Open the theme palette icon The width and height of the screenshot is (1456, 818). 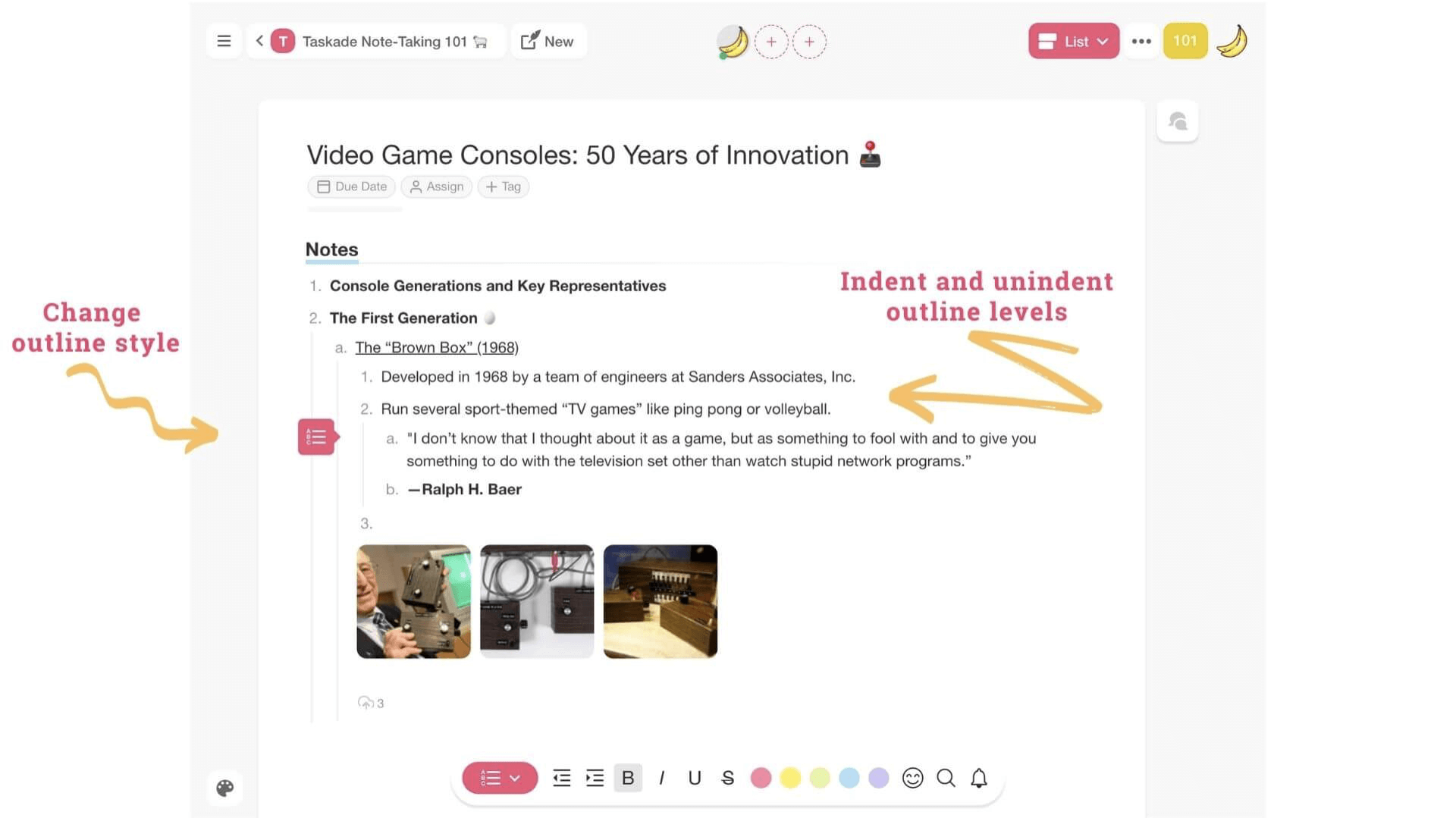click(x=224, y=788)
